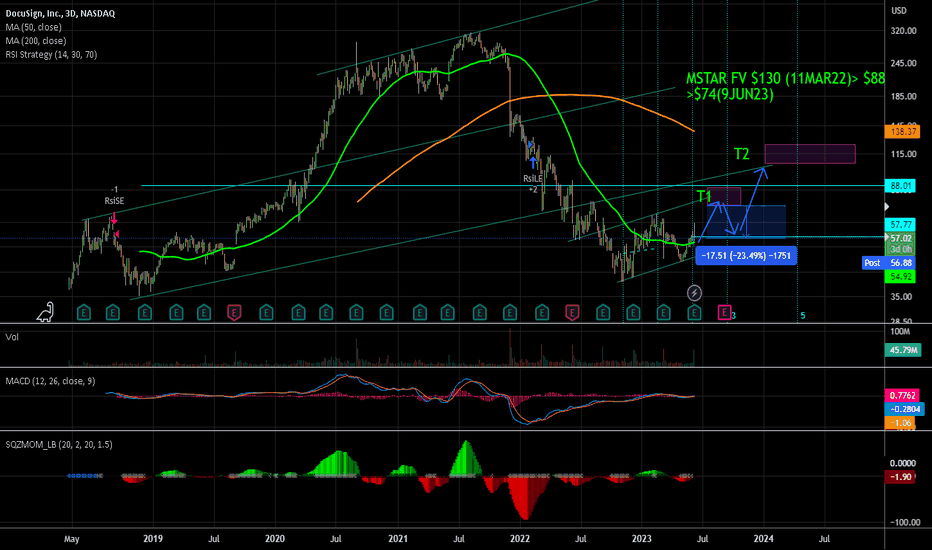
Task: Click the 45.79M volume value label
Action: pyautogui.click(x=903, y=350)
